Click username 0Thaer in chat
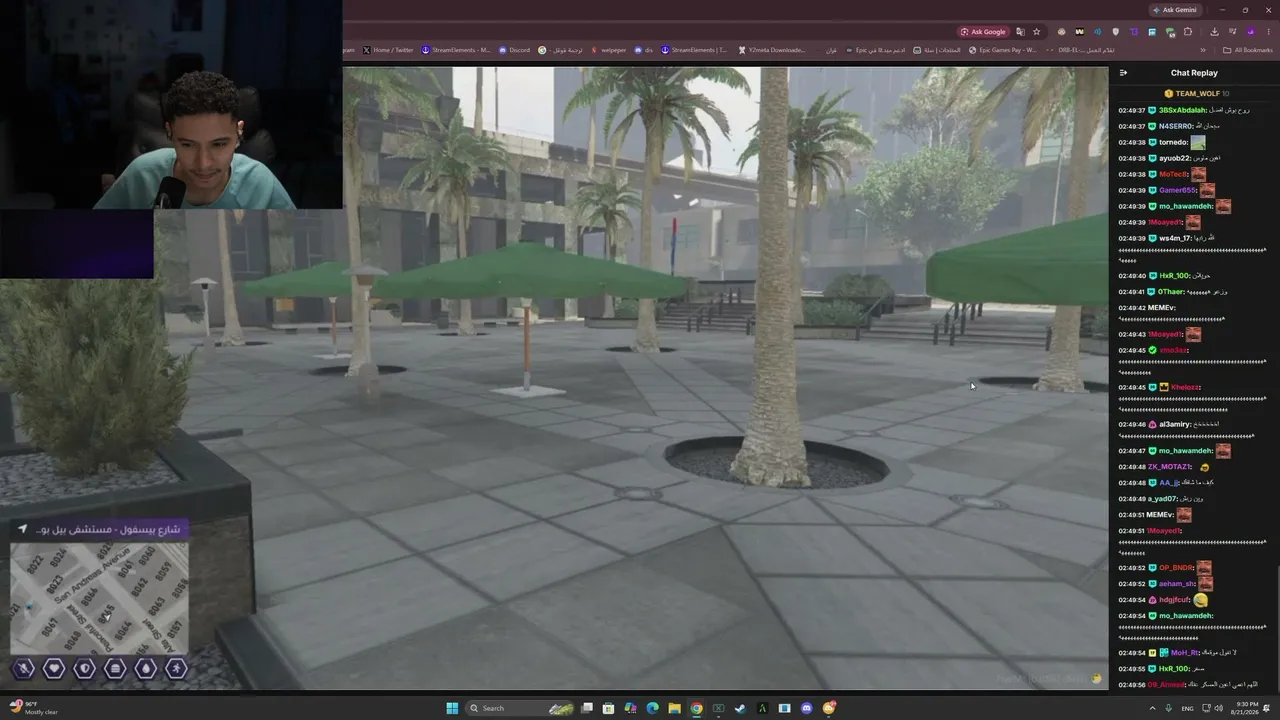Screen dimensions: 1280x720 (1171, 292)
